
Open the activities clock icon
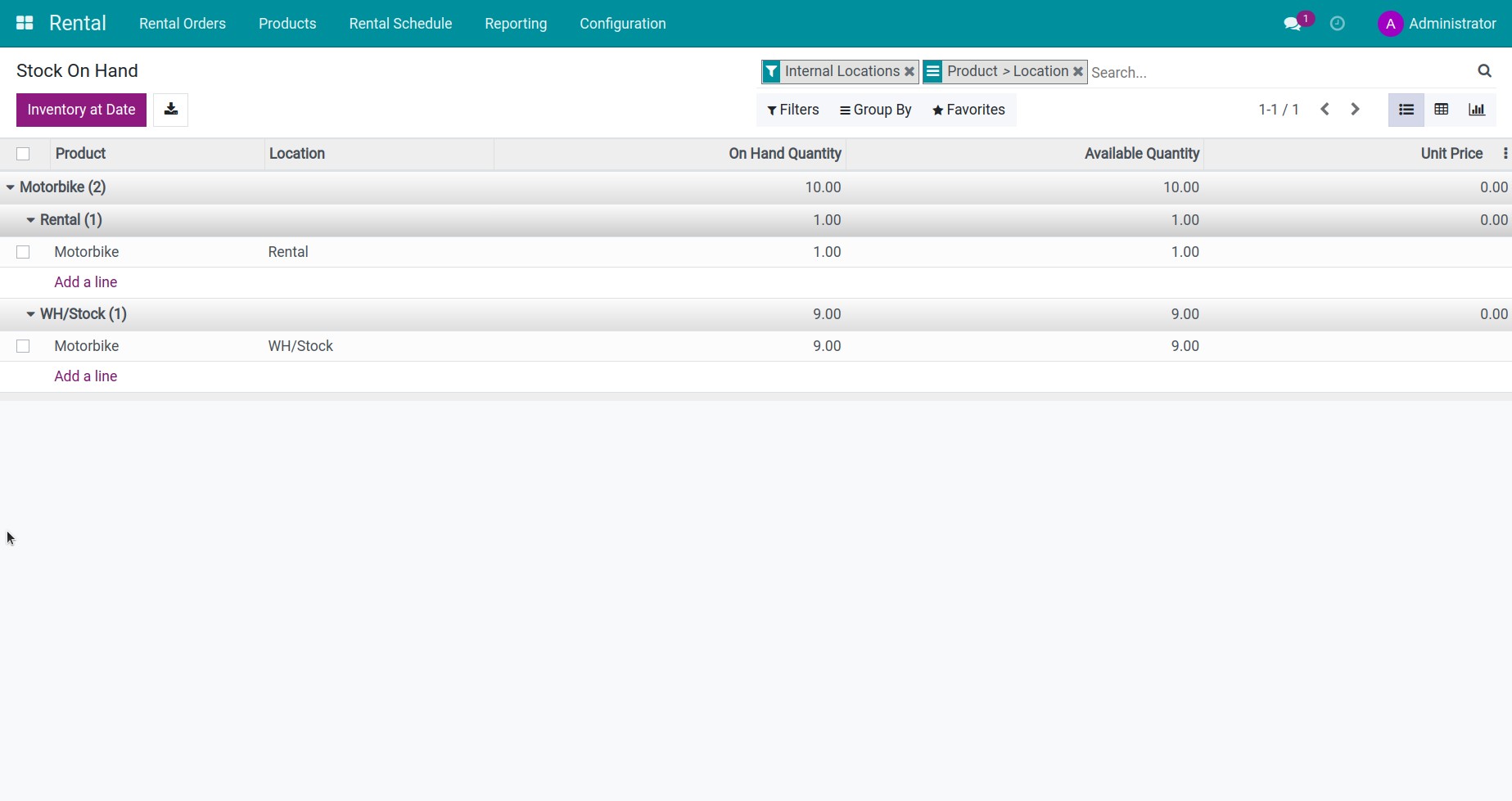pyautogui.click(x=1337, y=24)
